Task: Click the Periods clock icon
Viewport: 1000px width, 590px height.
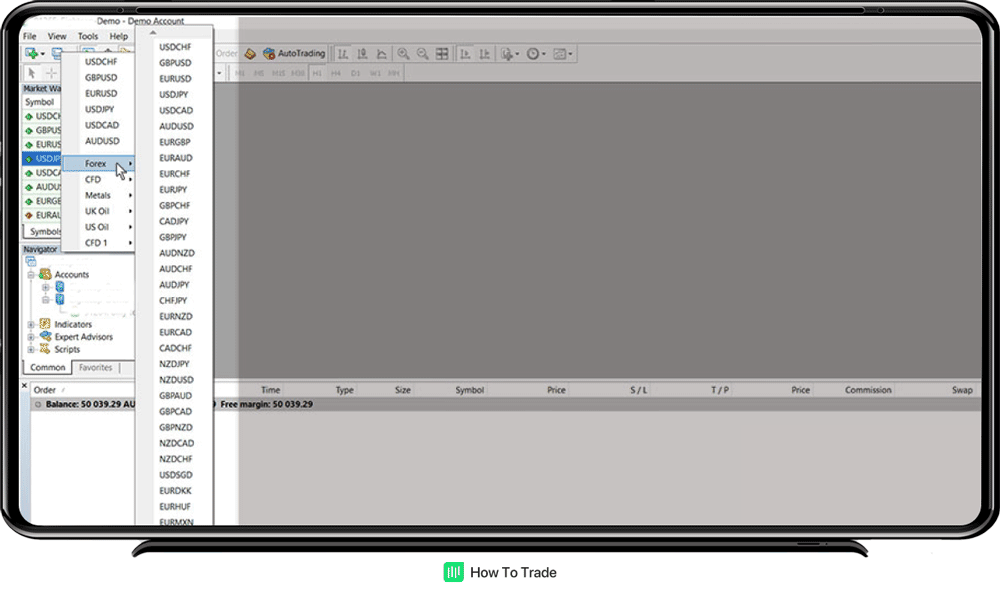Action: point(534,54)
